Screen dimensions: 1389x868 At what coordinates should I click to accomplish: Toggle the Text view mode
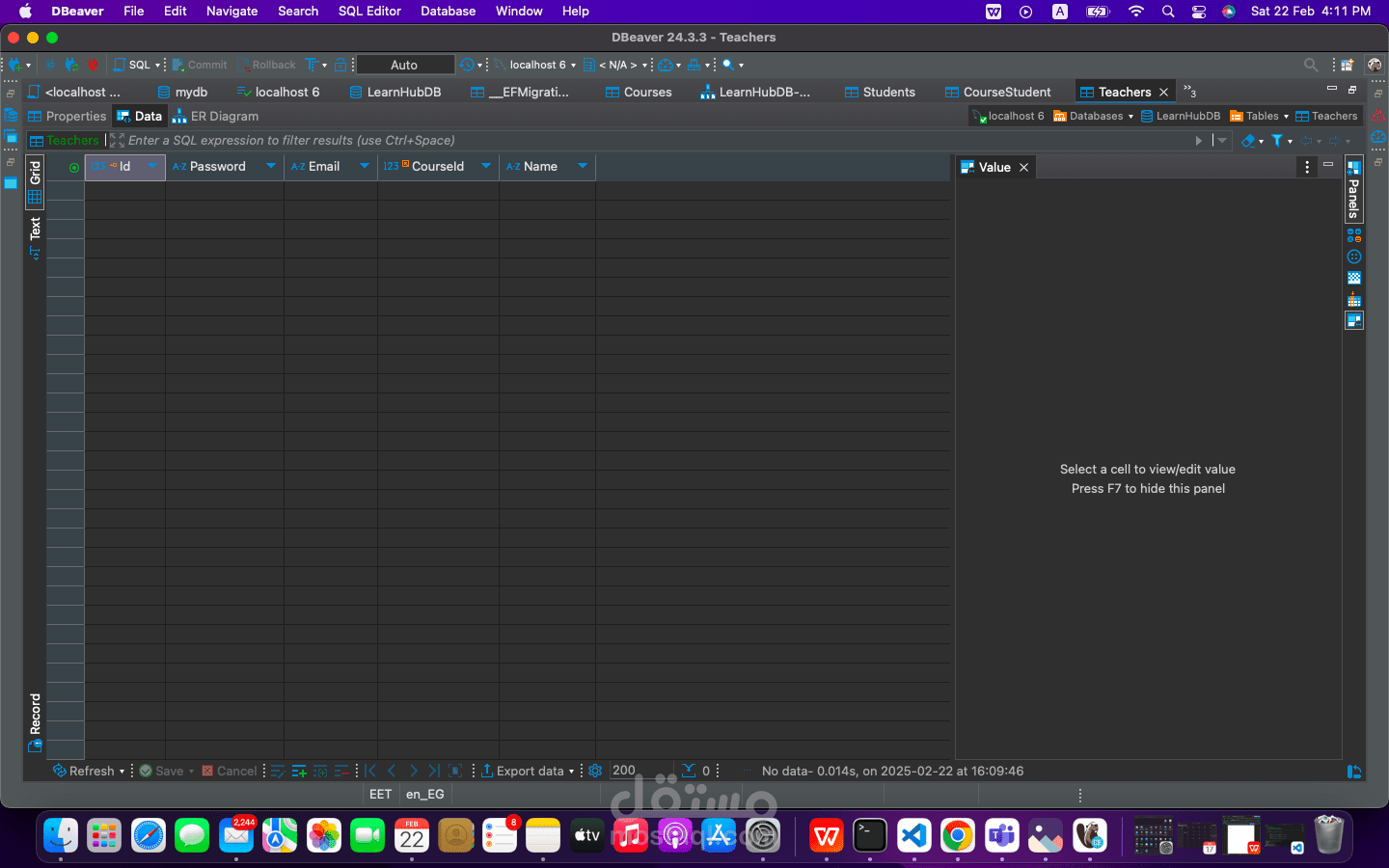pyautogui.click(x=35, y=237)
